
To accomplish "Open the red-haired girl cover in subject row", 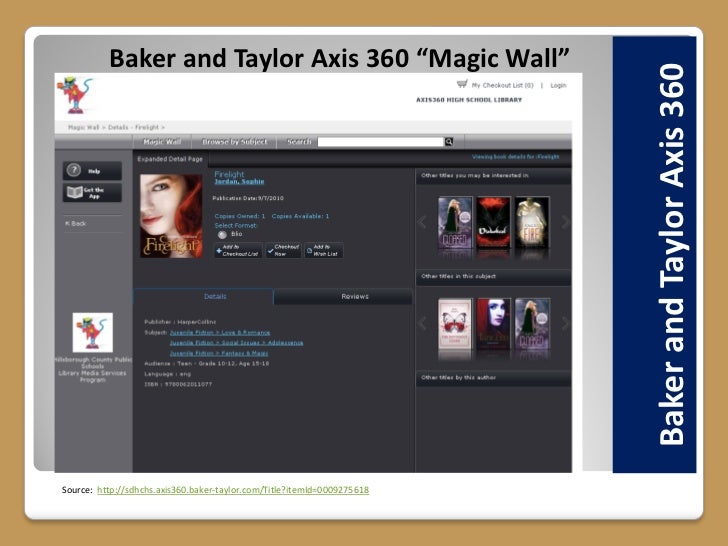I will coord(494,324).
